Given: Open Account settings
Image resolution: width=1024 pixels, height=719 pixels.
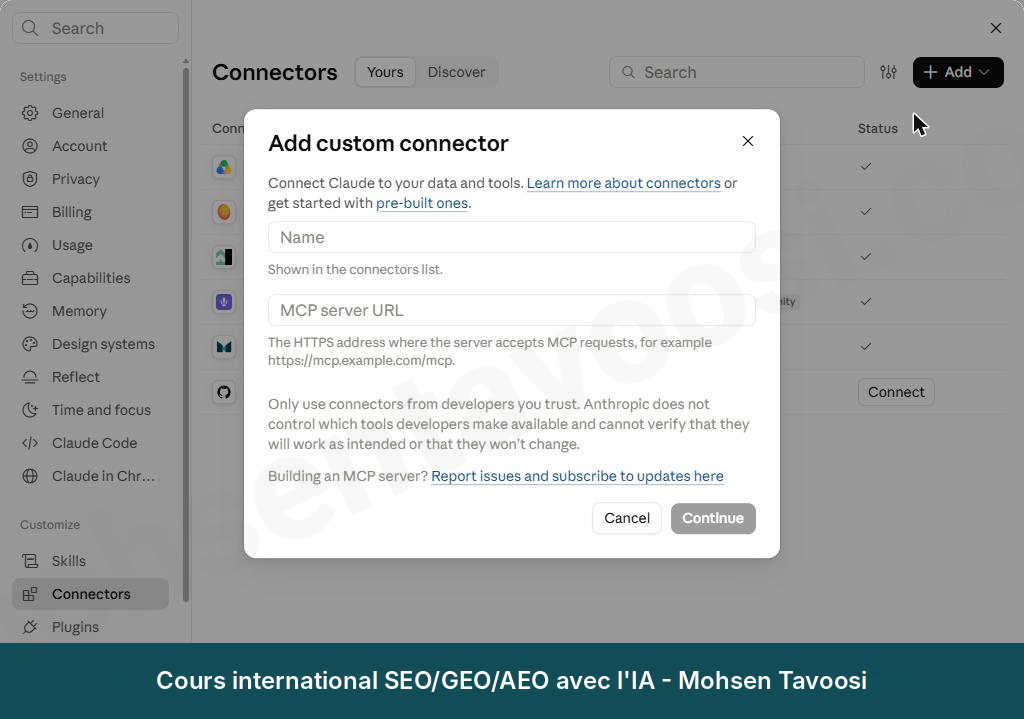Looking at the screenshot, I should click(90, 146).
